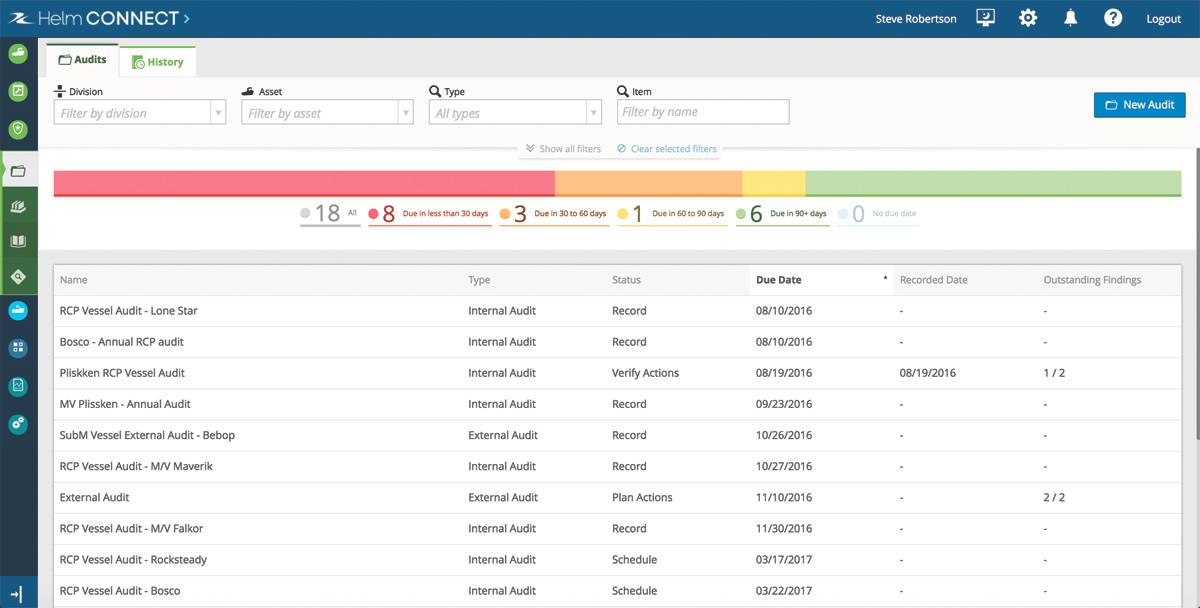Open the Asset filter dropdown
Image resolution: width=1200 pixels, height=608 pixels.
327,113
